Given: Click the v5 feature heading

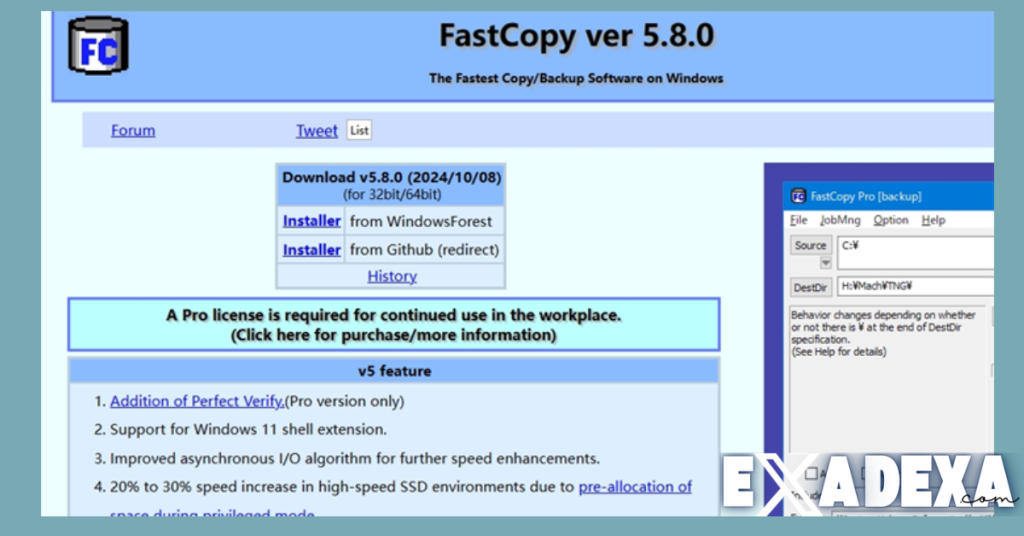Looking at the screenshot, I should pos(394,371).
